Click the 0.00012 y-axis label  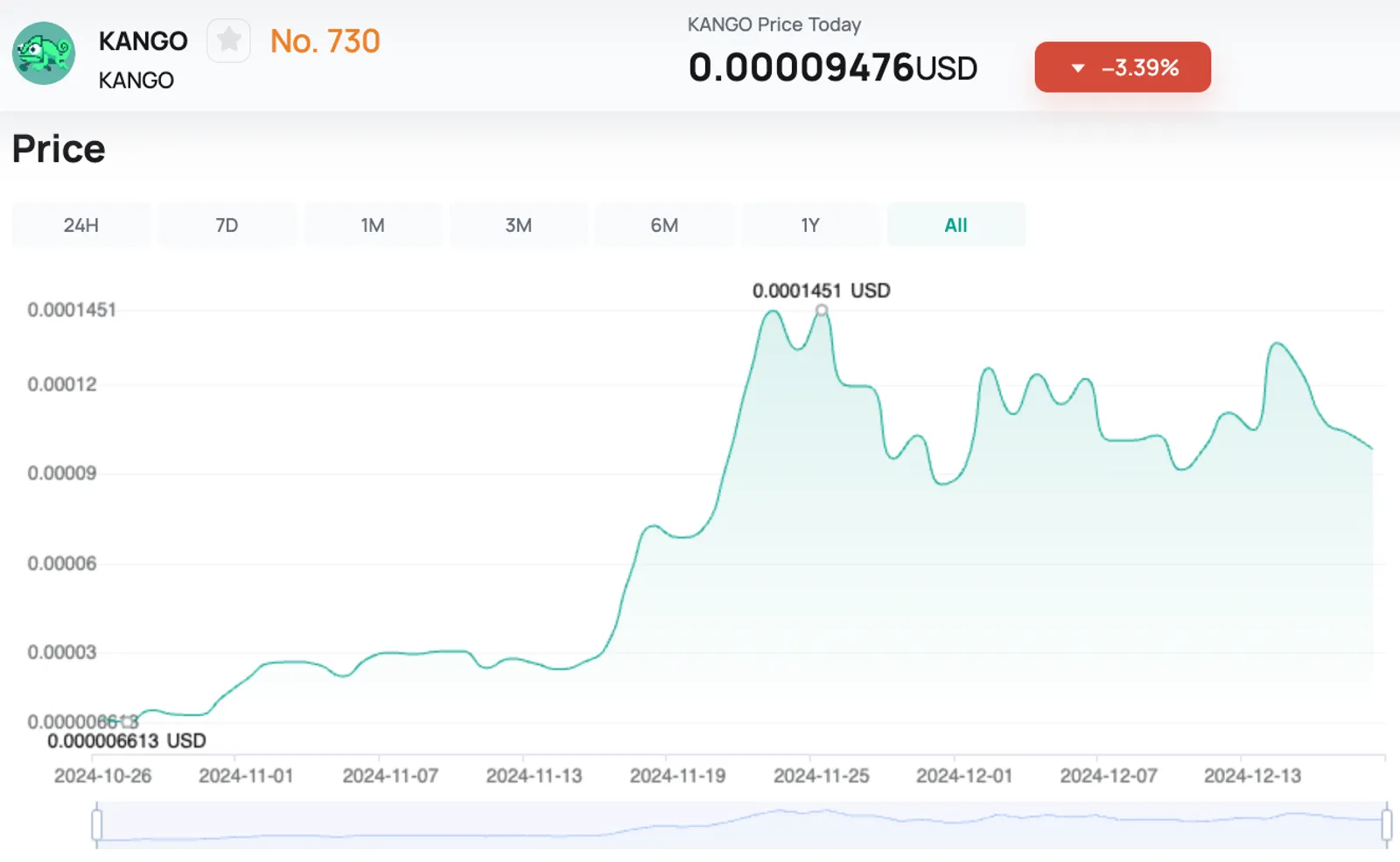click(x=62, y=384)
